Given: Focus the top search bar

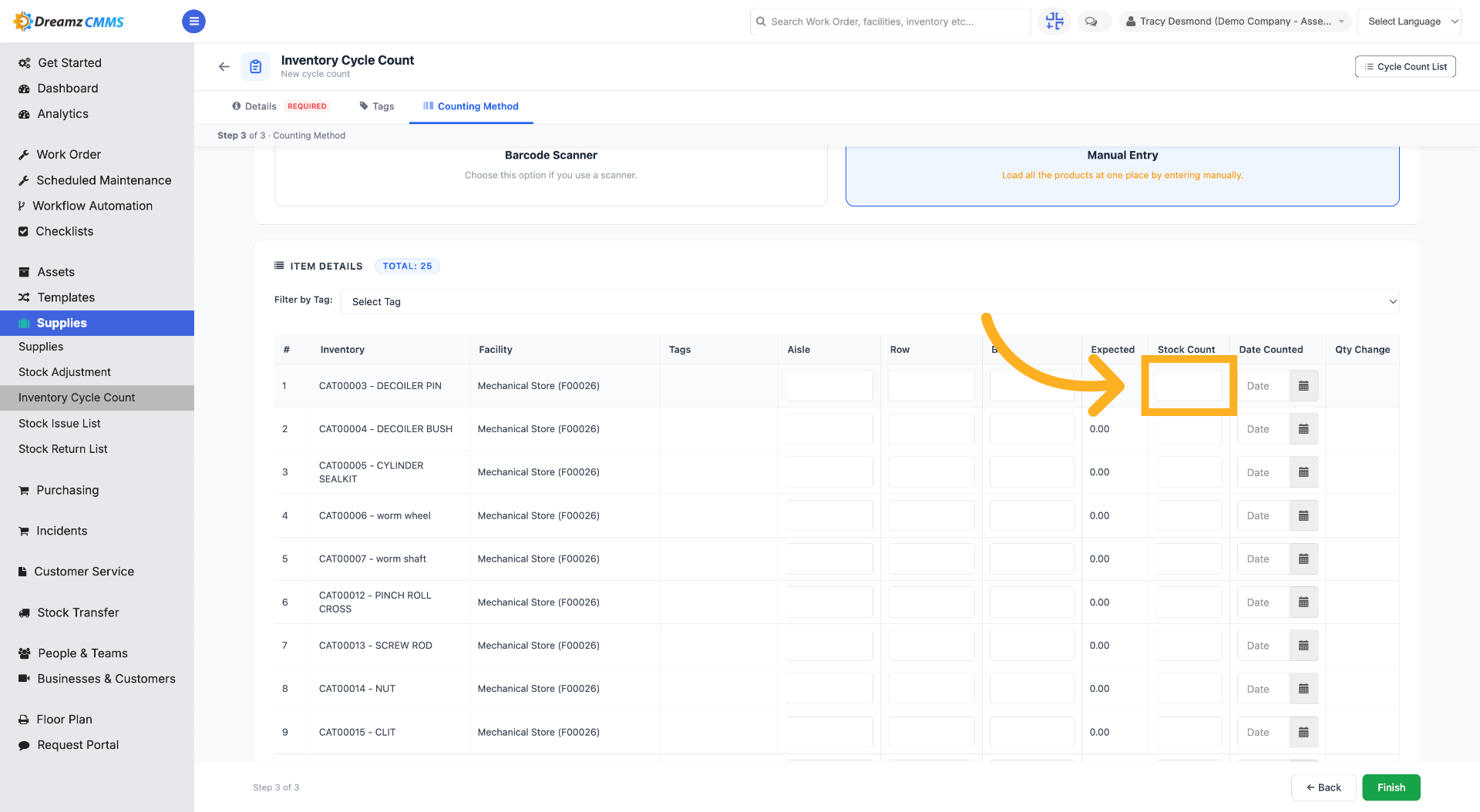Looking at the screenshot, I should coord(890,22).
